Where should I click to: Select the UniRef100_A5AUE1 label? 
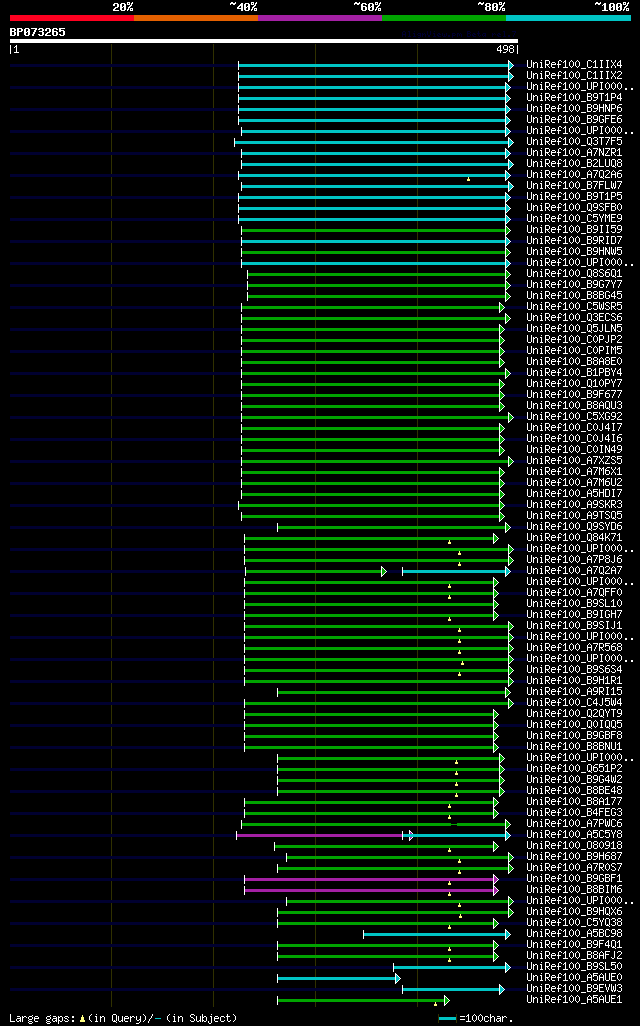coord(575,1000)
